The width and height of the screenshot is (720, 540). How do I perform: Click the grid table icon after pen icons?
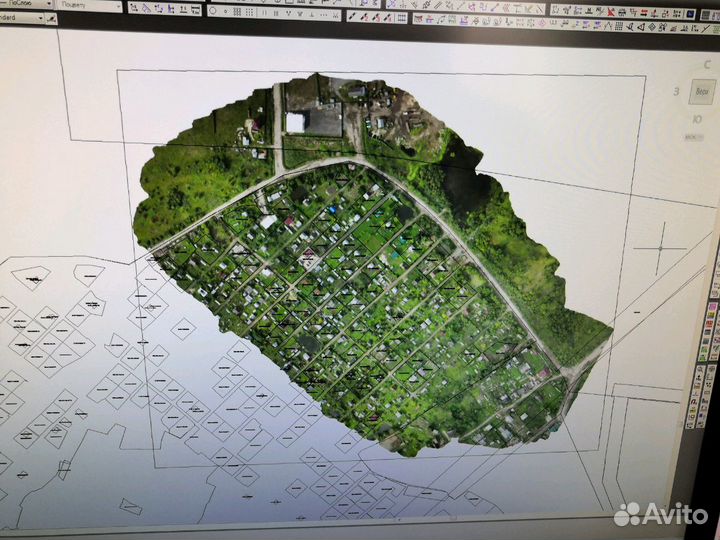point(402,17)
